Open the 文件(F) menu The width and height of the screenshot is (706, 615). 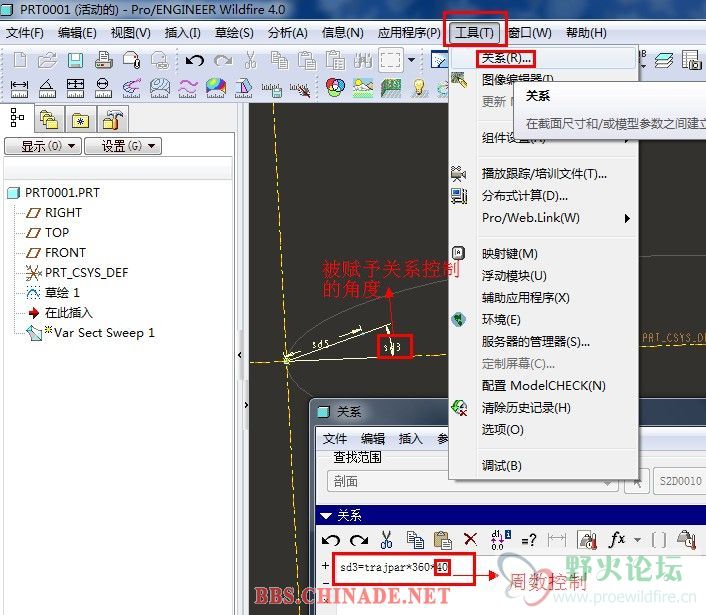(25, 33)
